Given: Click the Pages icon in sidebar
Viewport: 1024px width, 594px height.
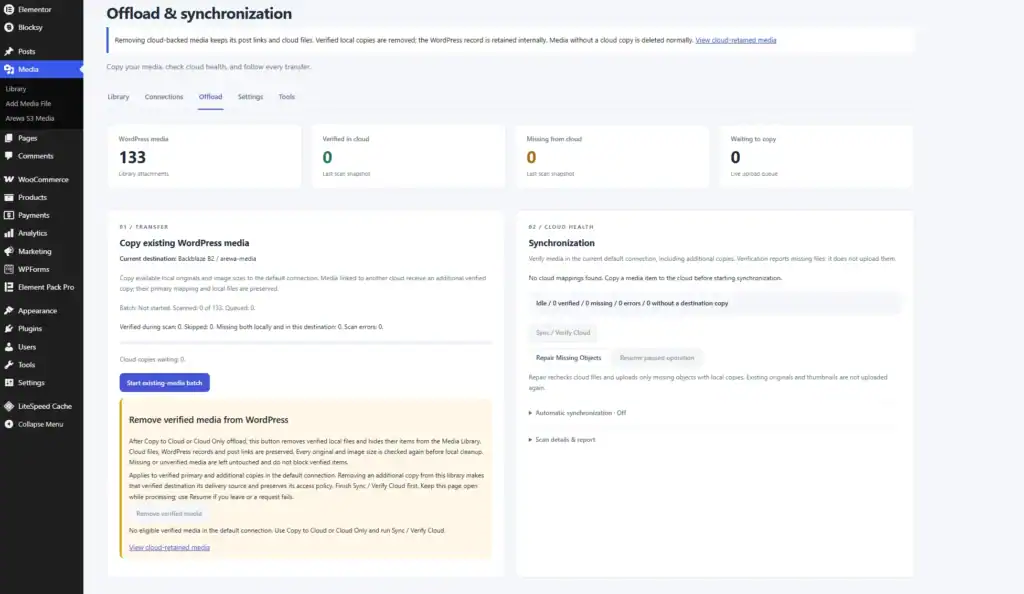Looking at the screenshot, I should click(x=8, y=138).
